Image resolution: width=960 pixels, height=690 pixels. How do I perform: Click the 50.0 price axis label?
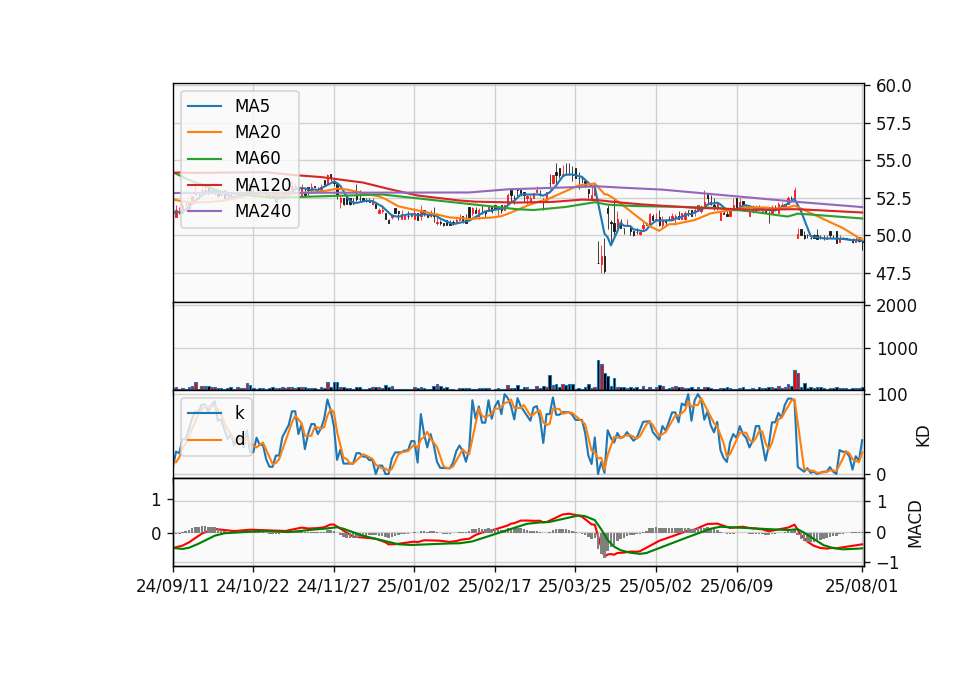(893, 236)
